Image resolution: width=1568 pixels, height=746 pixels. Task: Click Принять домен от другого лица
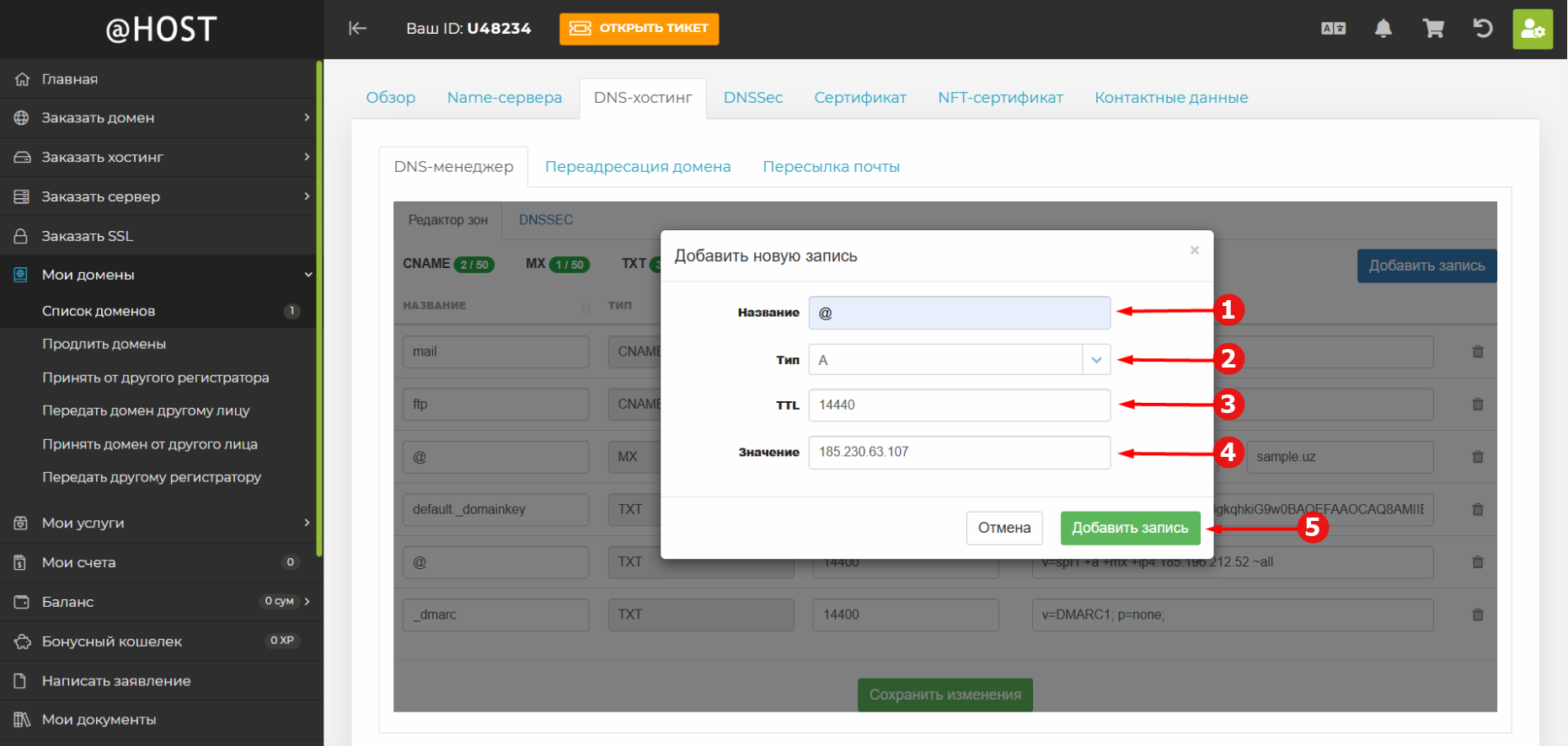pos(150,444)
